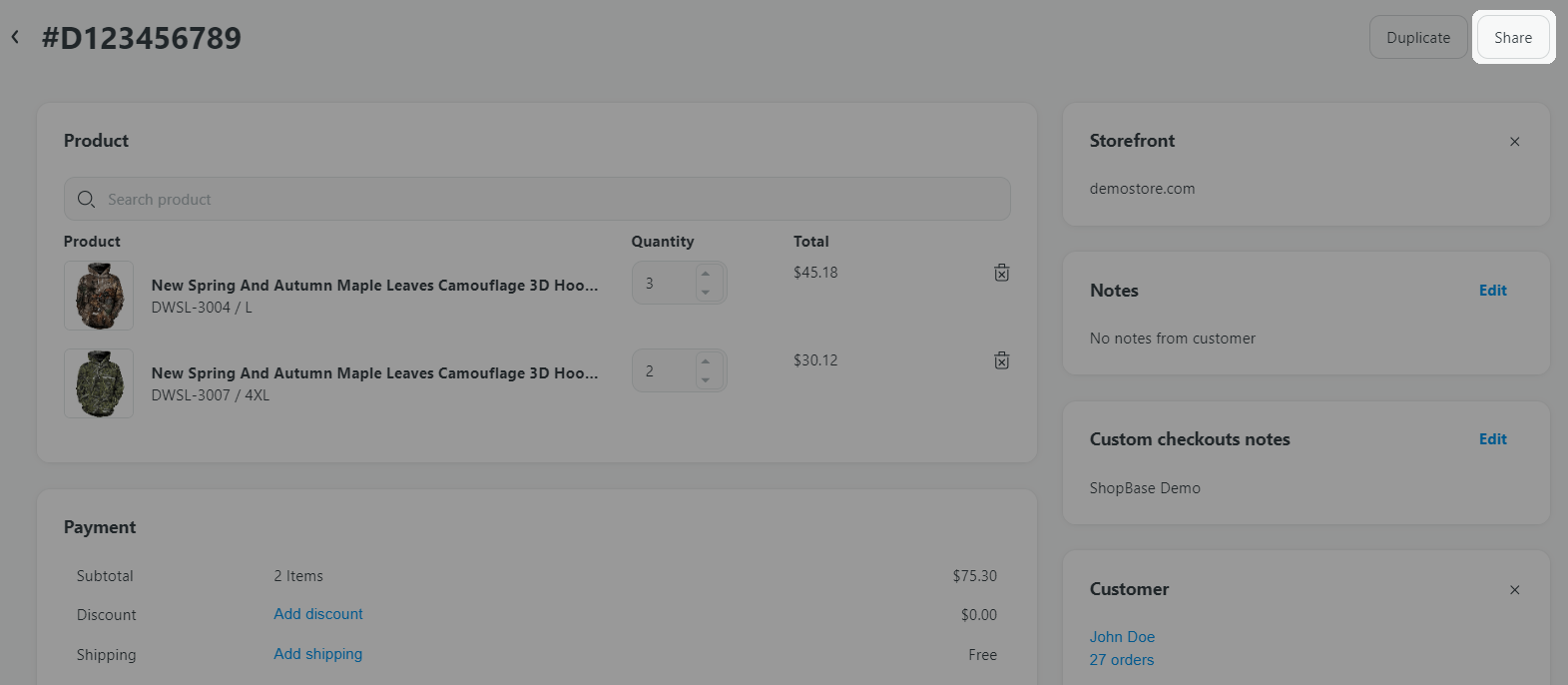Click the No notes from customer text
Image resolution: width=1568 pixels, height=685 pixels.
click(x=1173, y=339)
